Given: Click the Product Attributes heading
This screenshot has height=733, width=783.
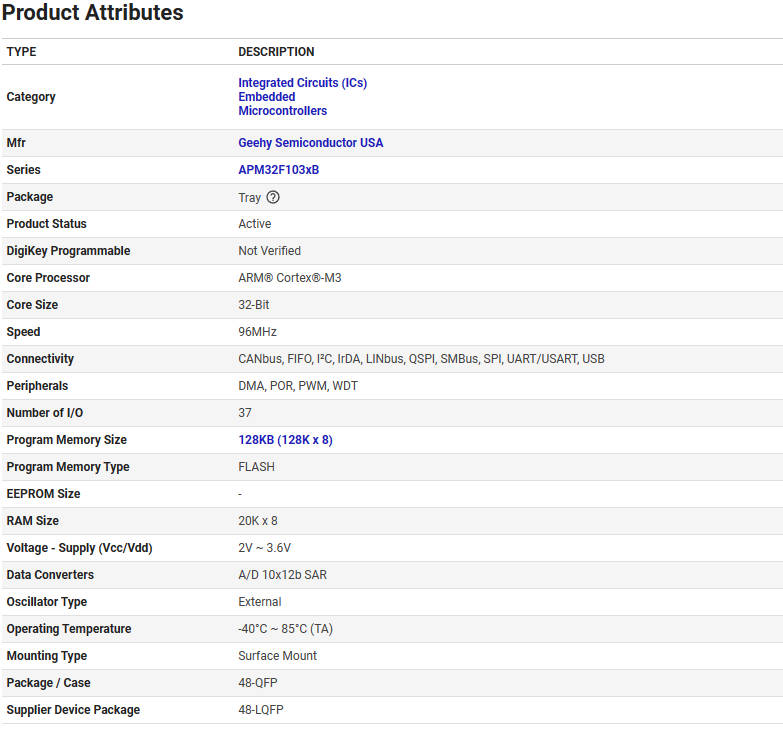Looking at the screenshot, I should [x=93, y=13].
